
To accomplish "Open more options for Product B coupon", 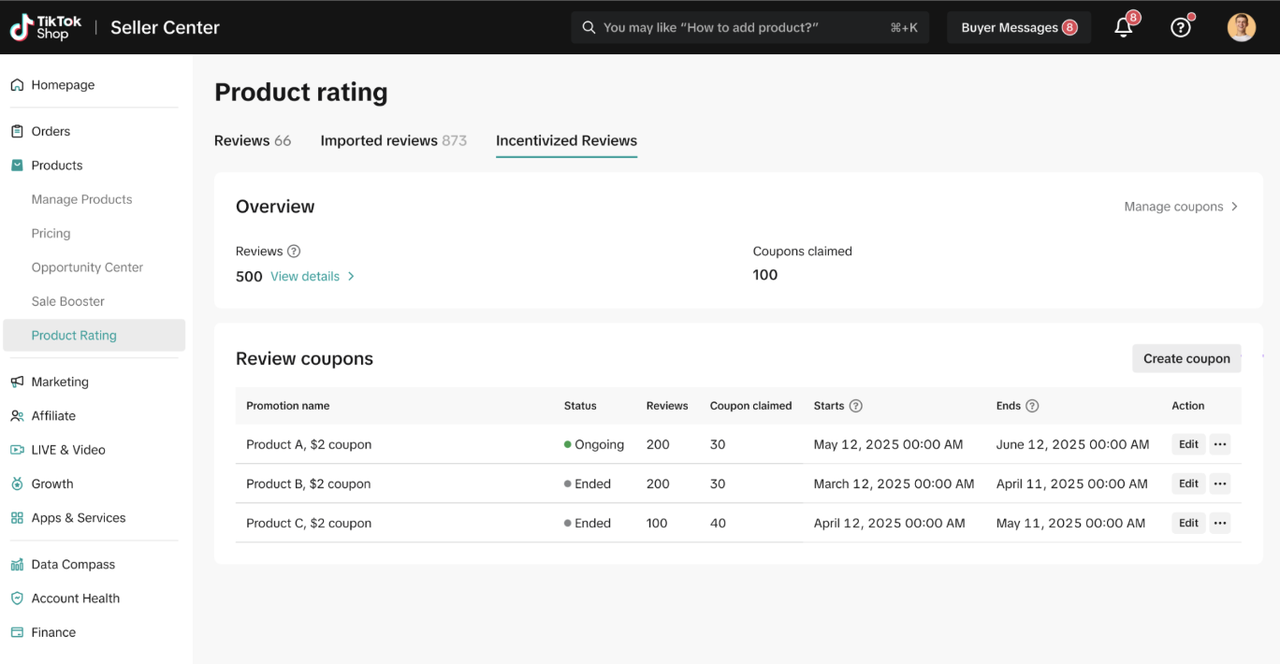I will [1219, 484].
